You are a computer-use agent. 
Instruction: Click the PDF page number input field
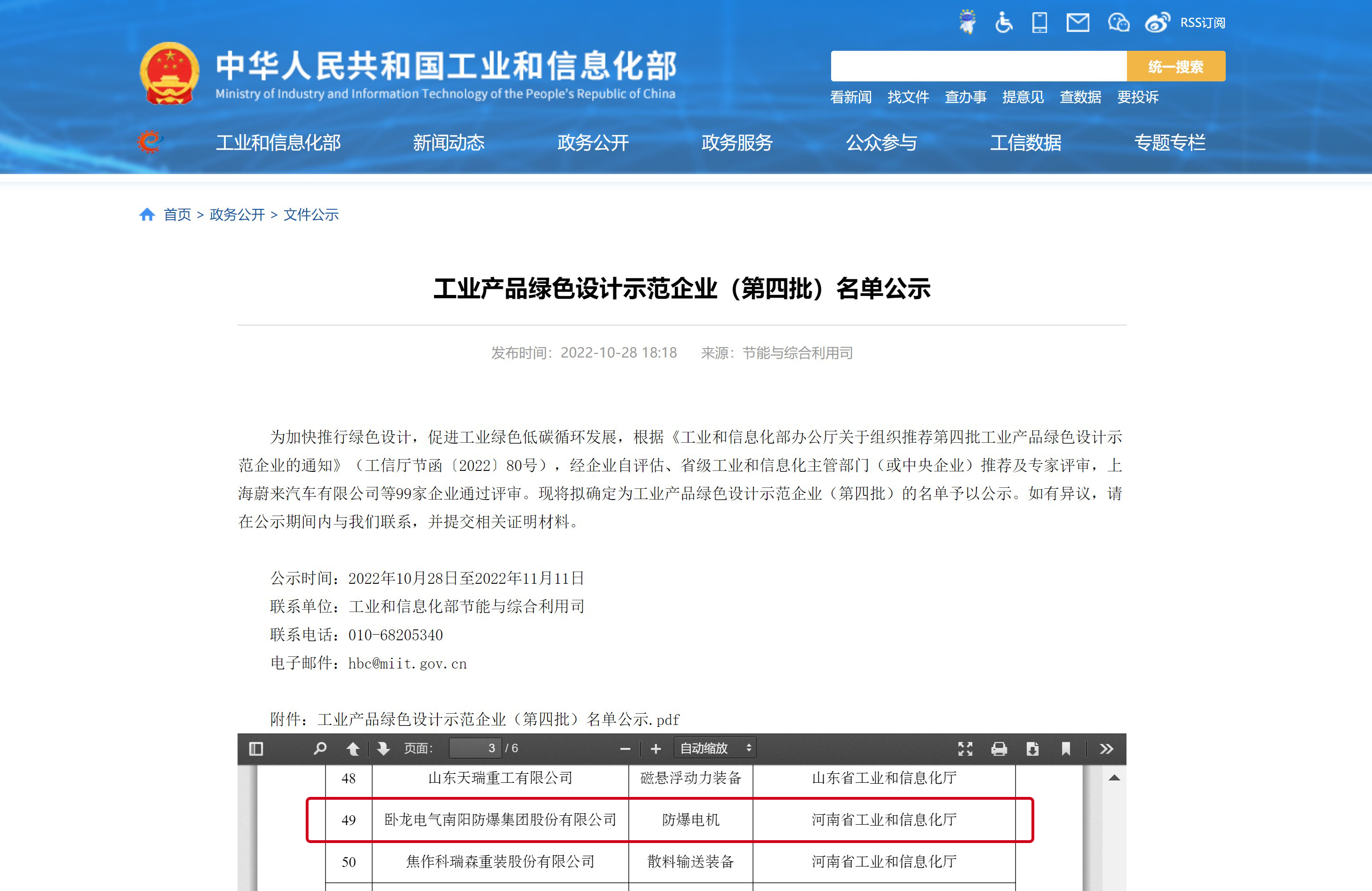[x=475, y=748]
